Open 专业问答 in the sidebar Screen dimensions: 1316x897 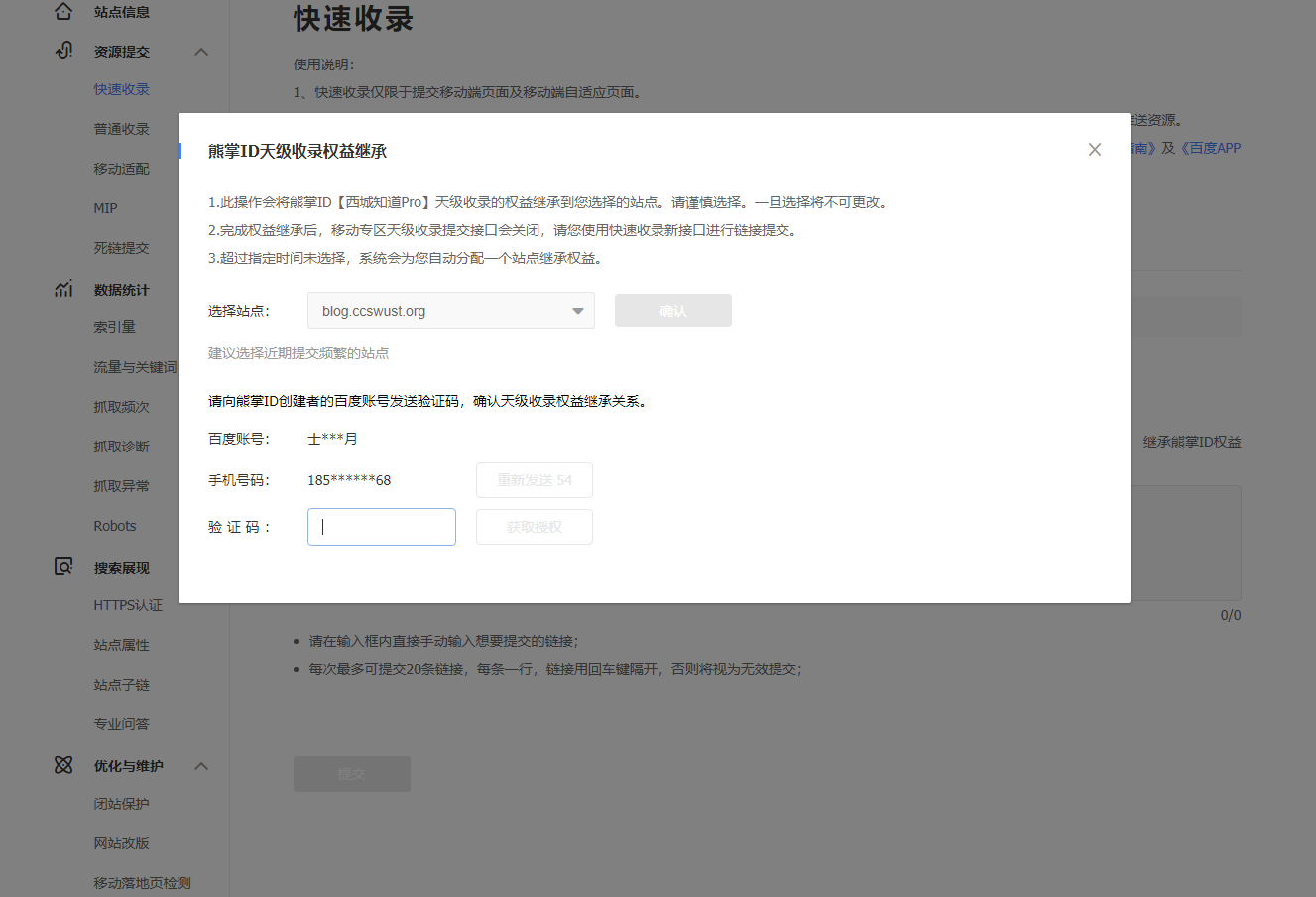[x=122, y=724]
